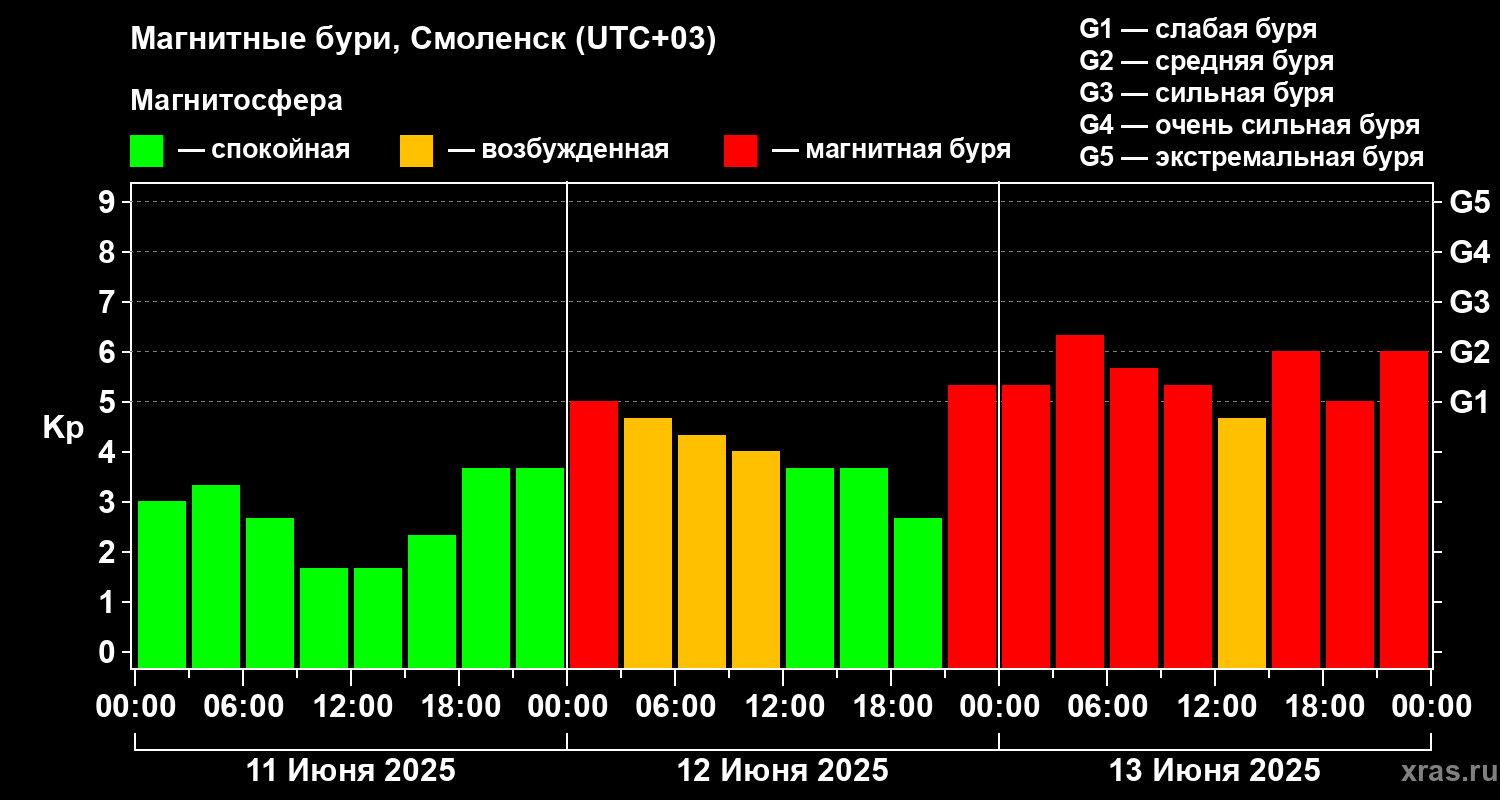Image resolution: width=1500 pixels, height=800 pixels.
Task: Click the '12:00' time label under 13 June
Action: [x=1215, y=707]
